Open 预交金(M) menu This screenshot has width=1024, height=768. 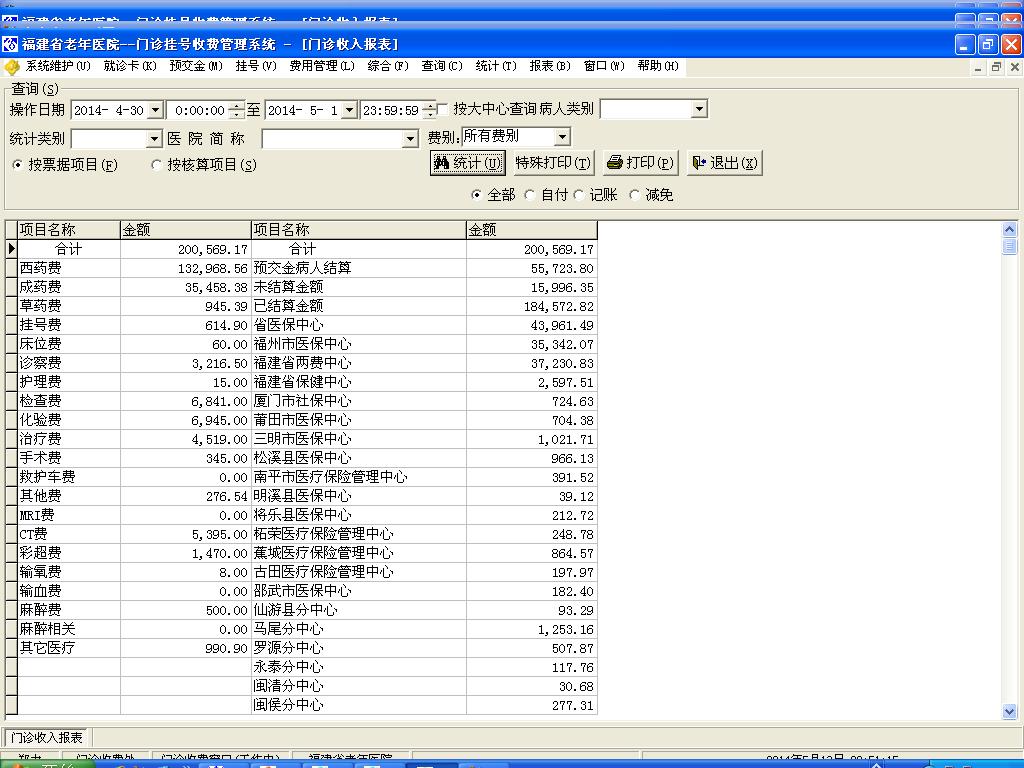click(x=196, y=66)
